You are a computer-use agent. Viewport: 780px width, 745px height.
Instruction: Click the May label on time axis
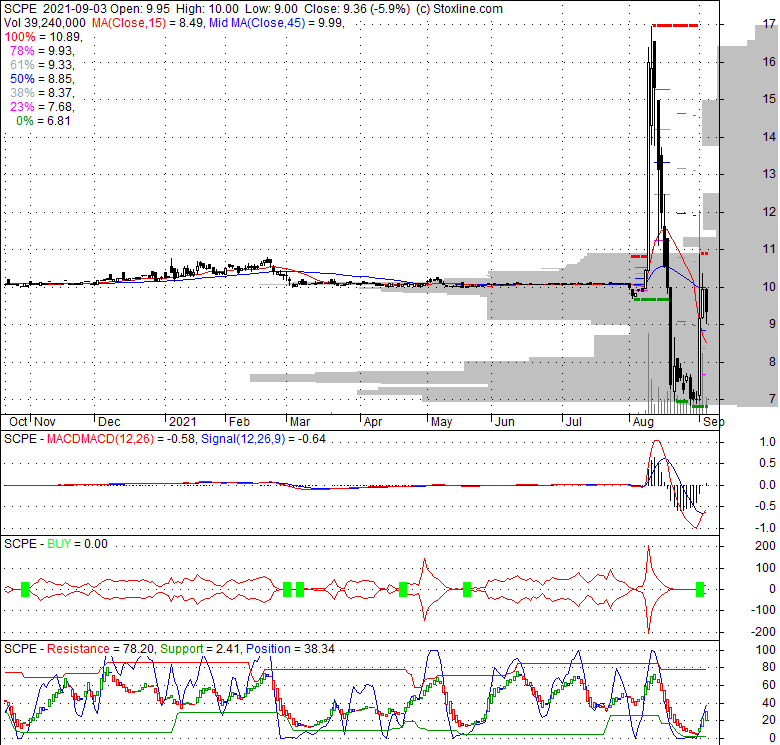441,422
